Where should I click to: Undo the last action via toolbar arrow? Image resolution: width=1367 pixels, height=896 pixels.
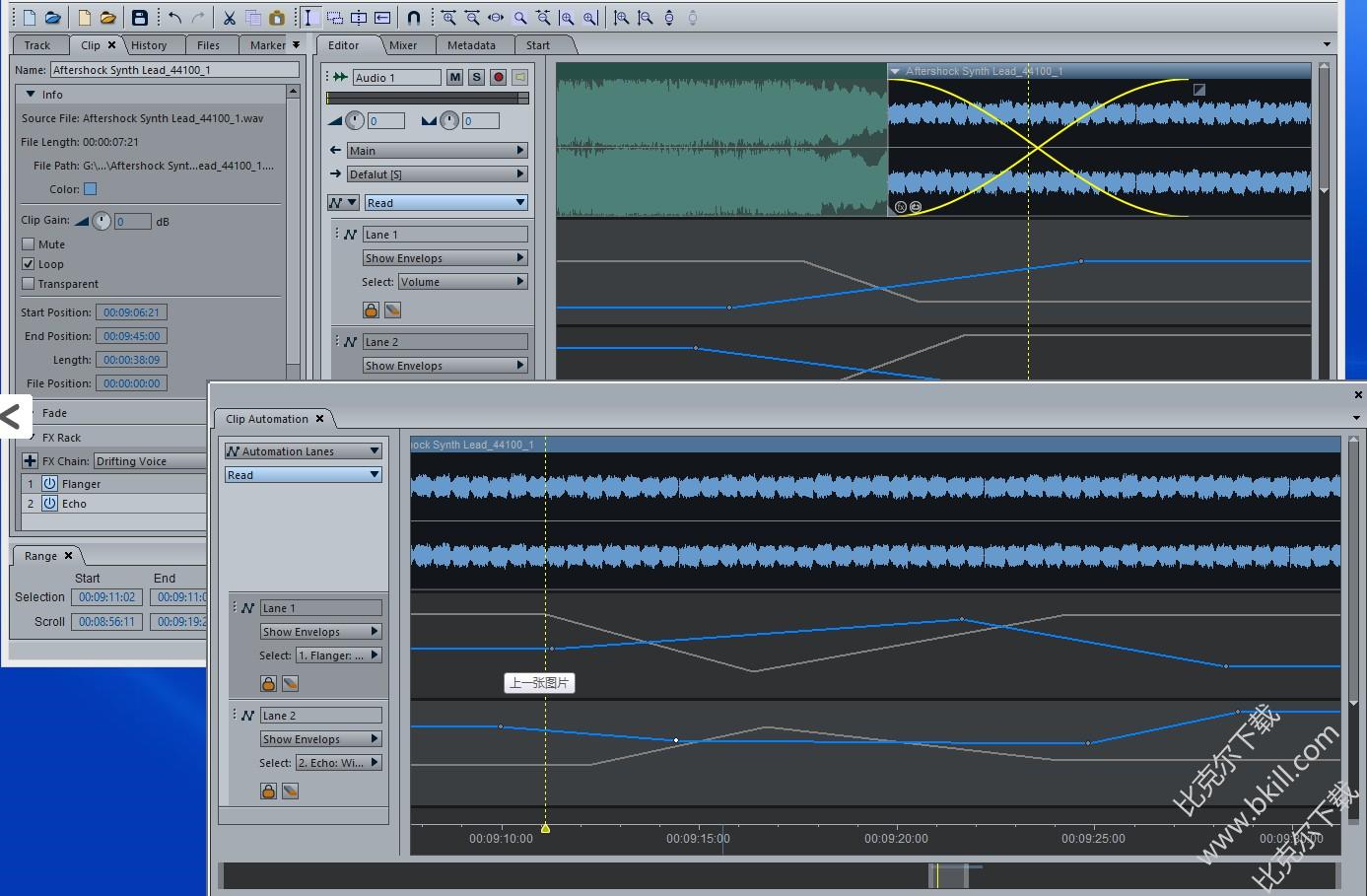click(174, 17)
